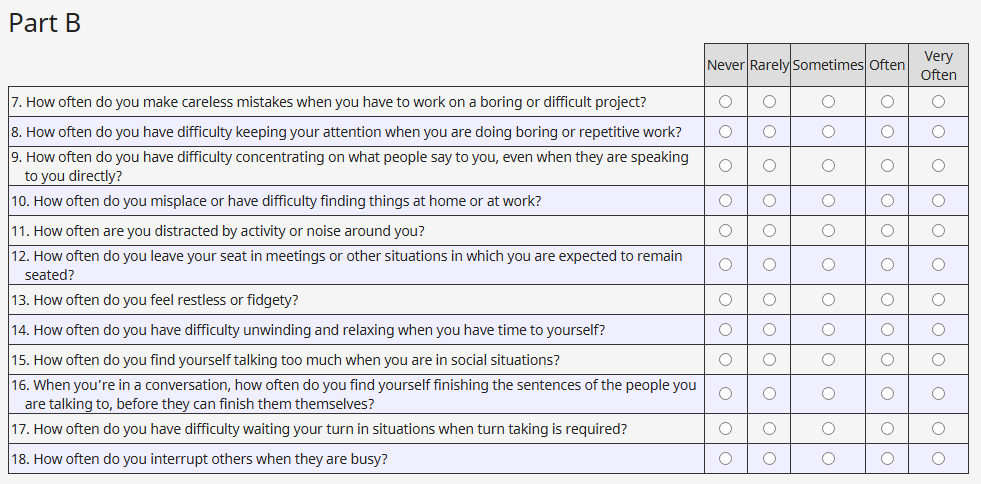Mark Sometimes for question 14 difficulty unwinding

(828, 329)
